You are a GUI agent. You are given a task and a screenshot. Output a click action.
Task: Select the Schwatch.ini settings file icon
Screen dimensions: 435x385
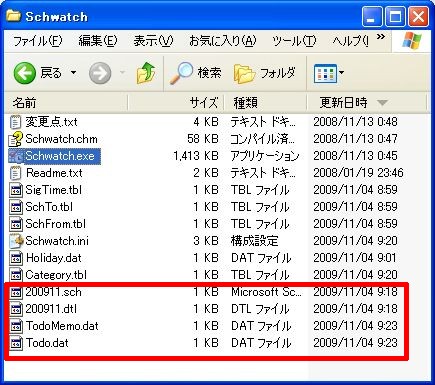16,241
